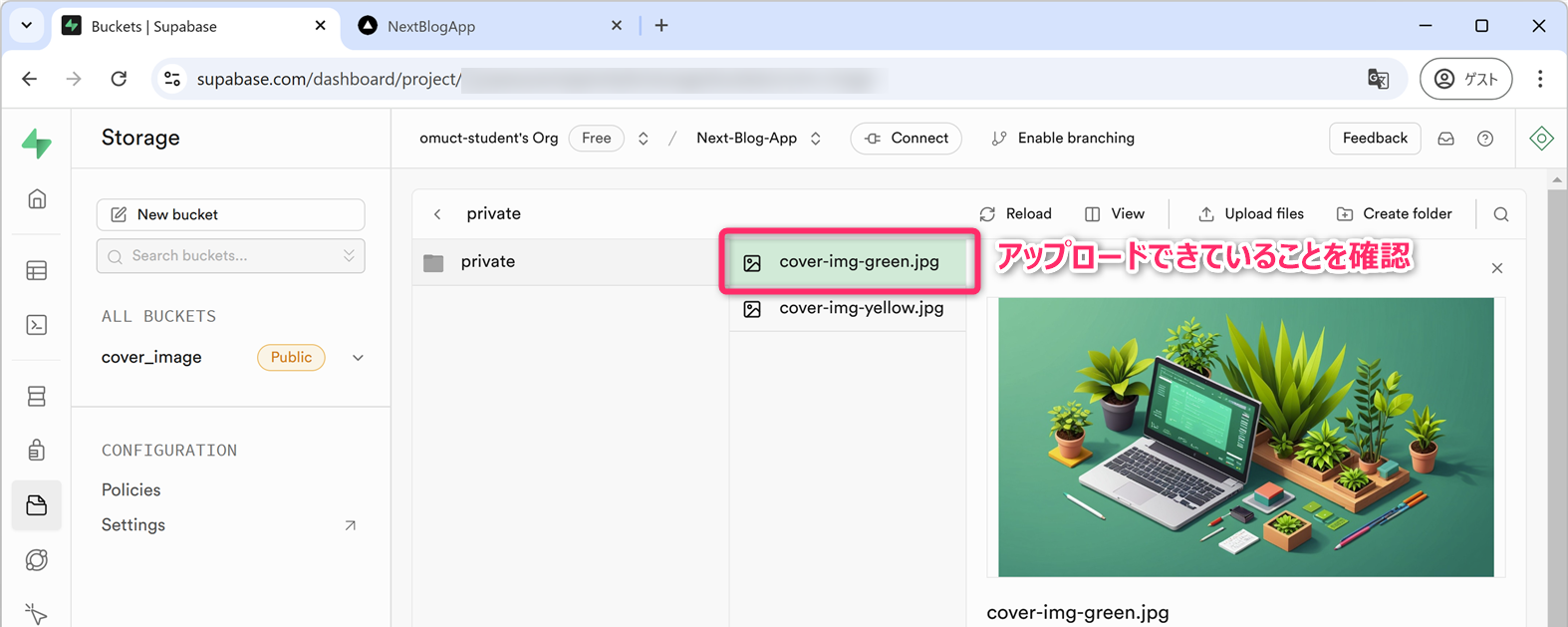Image resolution: width=1568 pixels, height=627 pixels.
Task: Open the inbox notifications icon
Action: 1445,139
